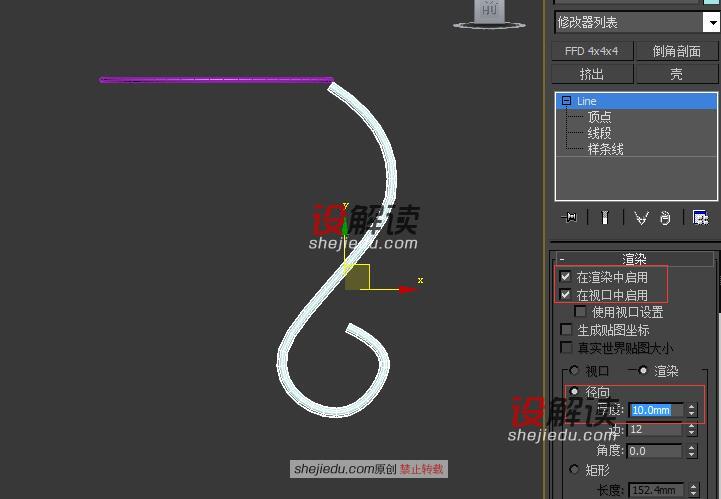Select 顶点 sub-object level
The height and width of the screenshot is (499, 721).
pos(599,117)
